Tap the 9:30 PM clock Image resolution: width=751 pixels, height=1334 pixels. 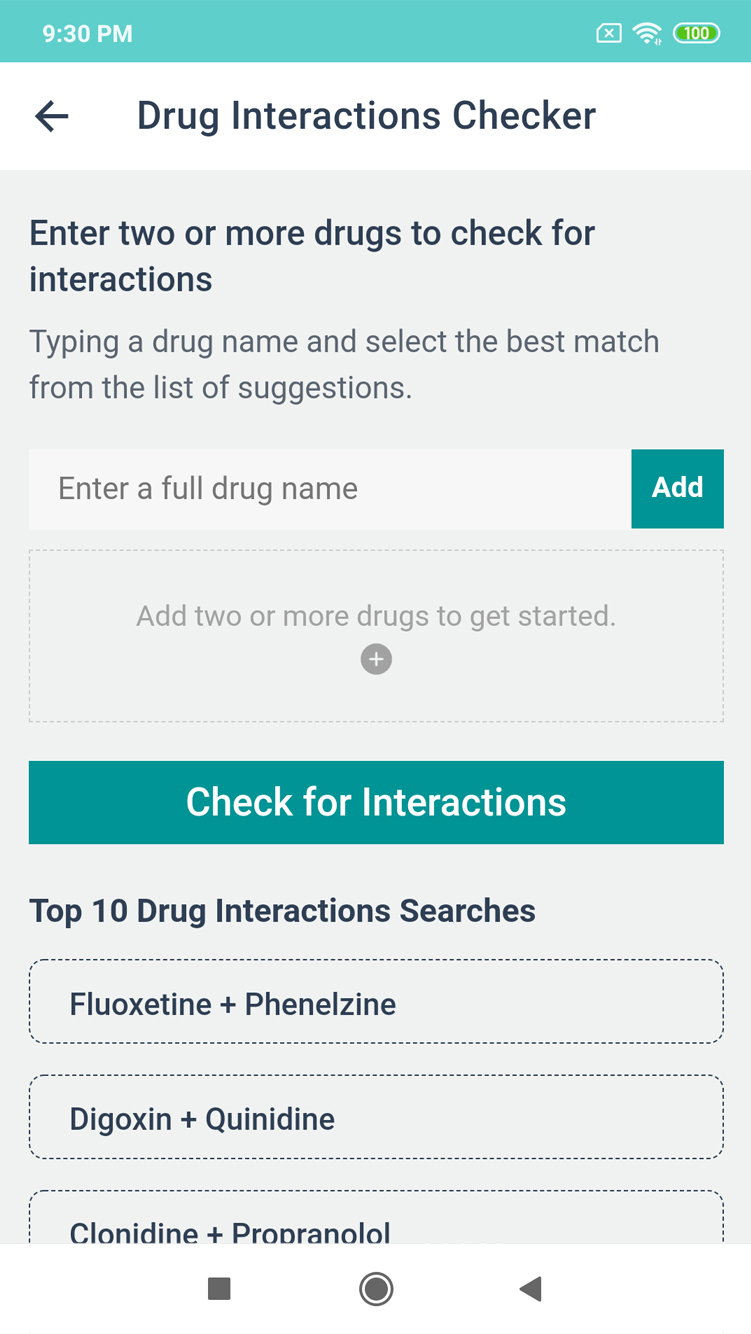click(87, 34)
